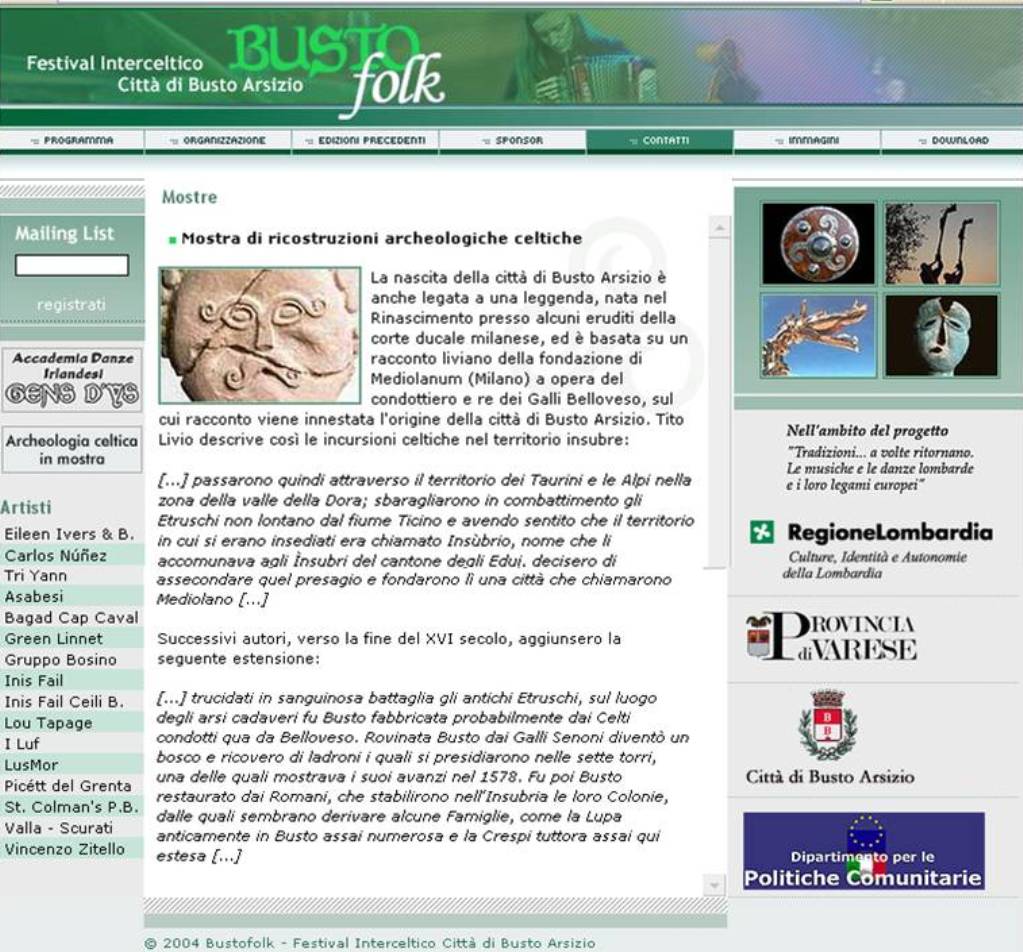Select the Contatti menu item
1023x952 pixels.
(660, 140)
